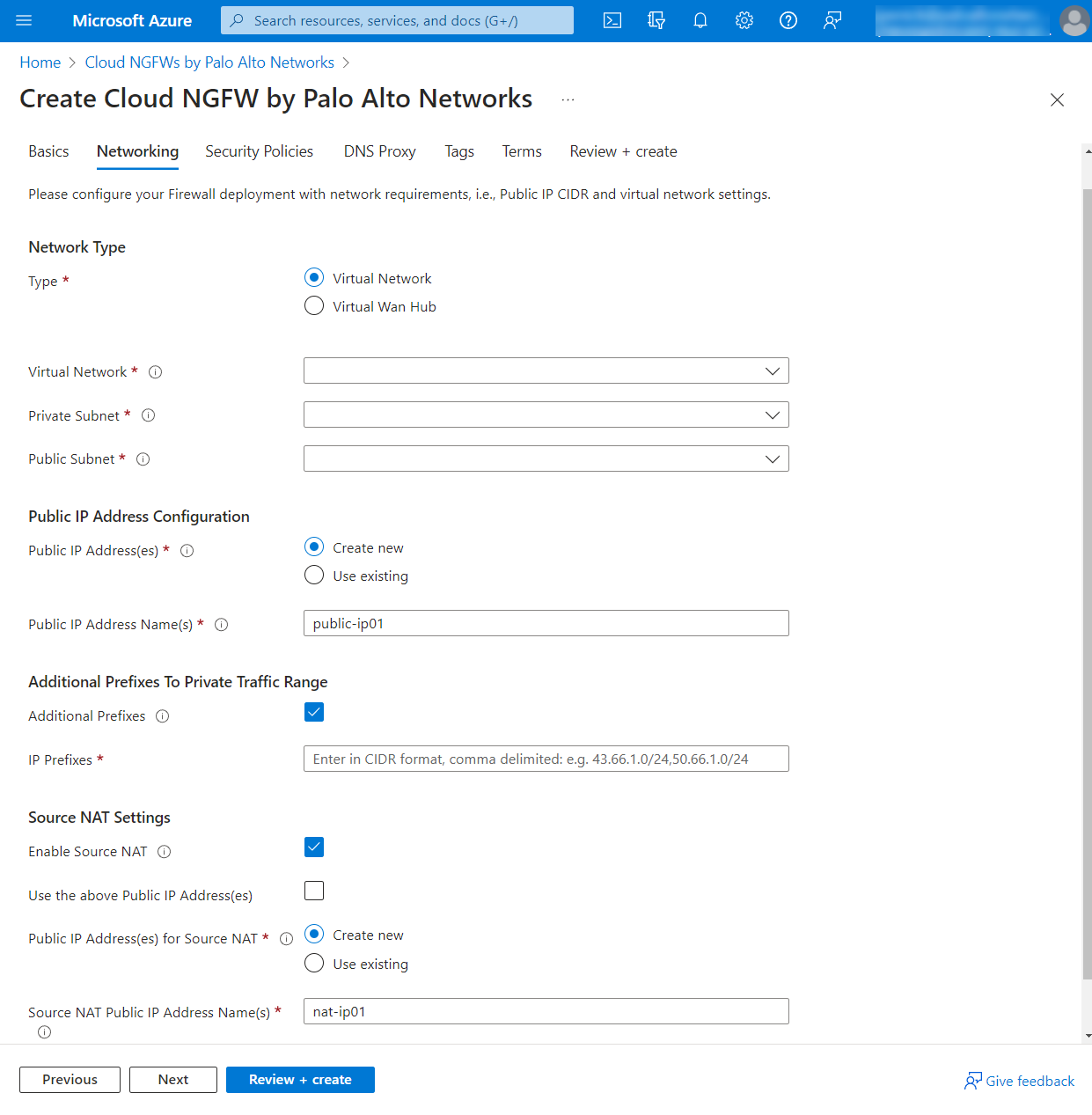1092x1115 pixels.
Task: Open the notifications bell
Action: 700,20
